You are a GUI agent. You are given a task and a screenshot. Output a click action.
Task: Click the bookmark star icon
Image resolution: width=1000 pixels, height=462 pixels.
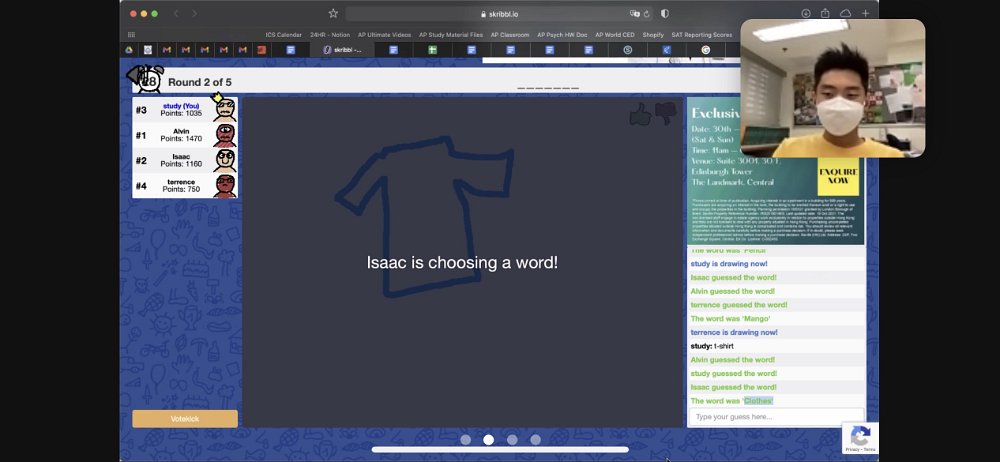[x=333, y=13]
